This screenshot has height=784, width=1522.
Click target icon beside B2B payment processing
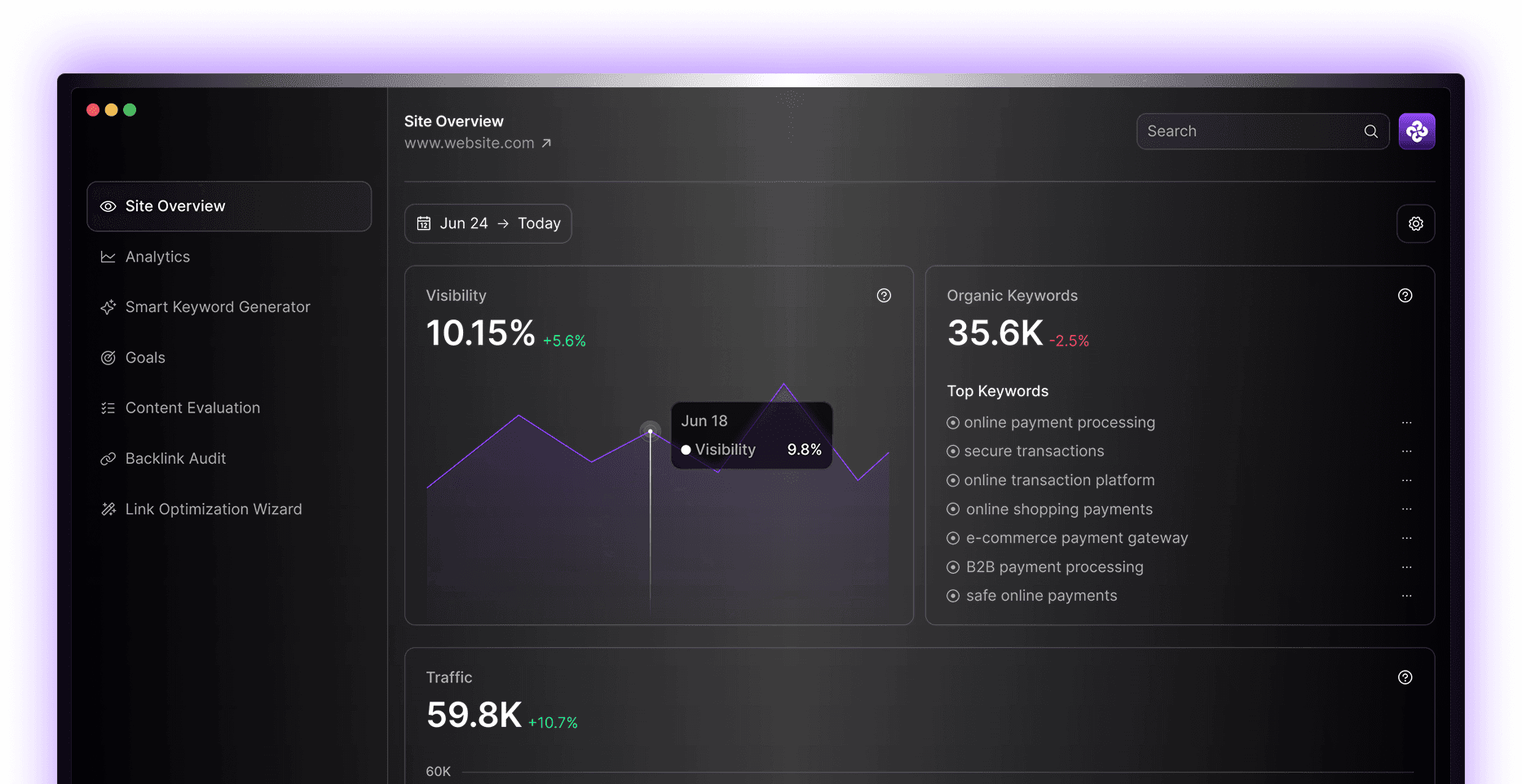tap(953, 567)
